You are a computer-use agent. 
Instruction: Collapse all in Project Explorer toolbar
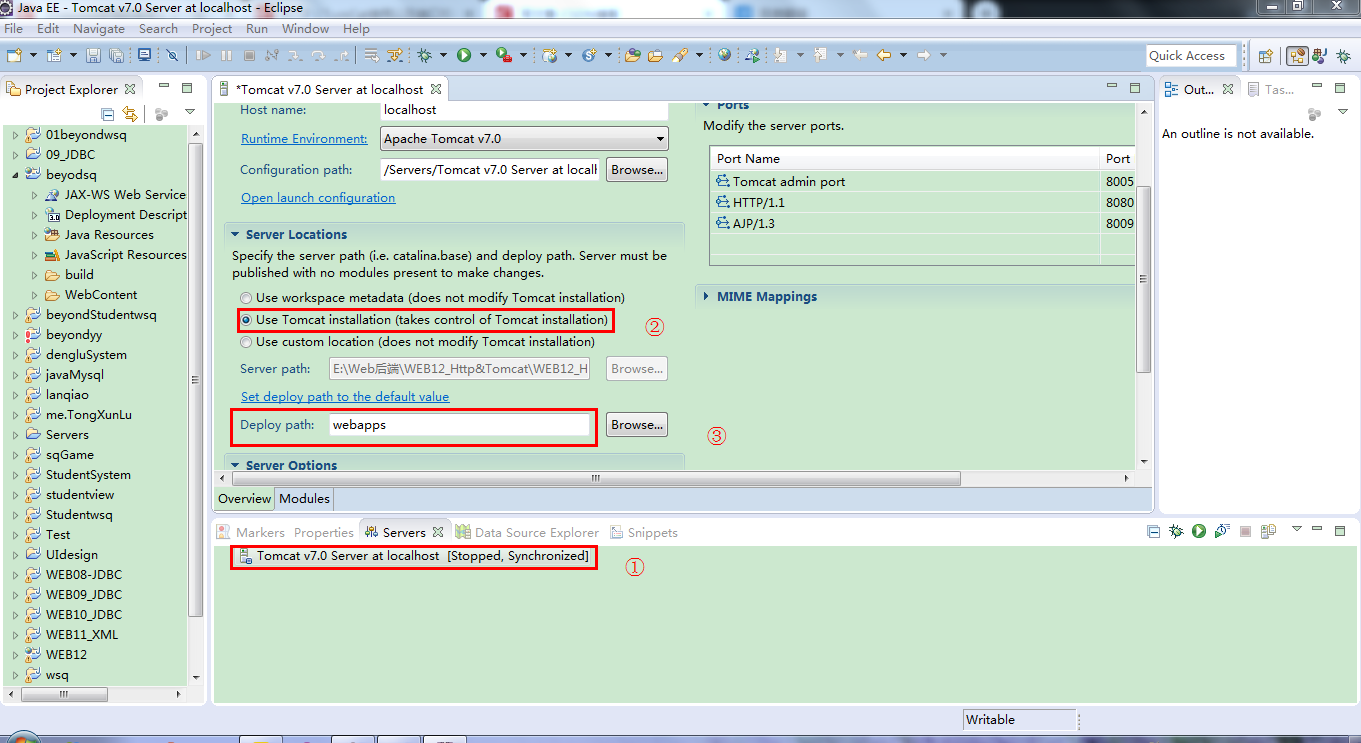[107, 113]
